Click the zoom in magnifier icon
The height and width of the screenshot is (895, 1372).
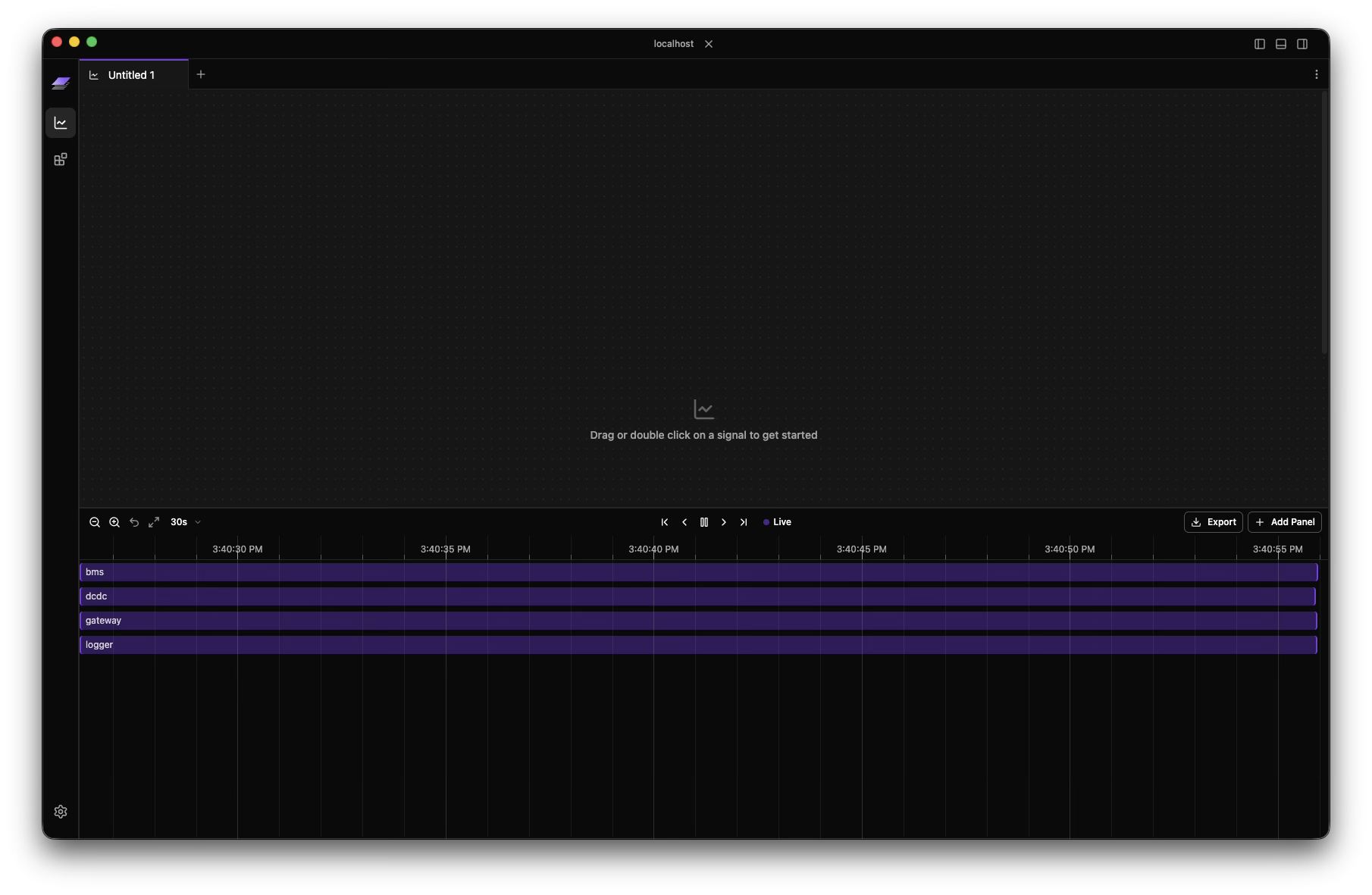pos(114,522)
